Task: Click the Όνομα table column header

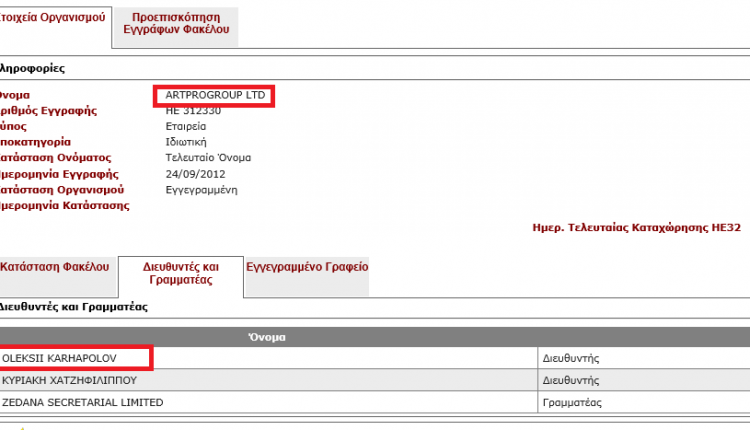Action: 267,337
